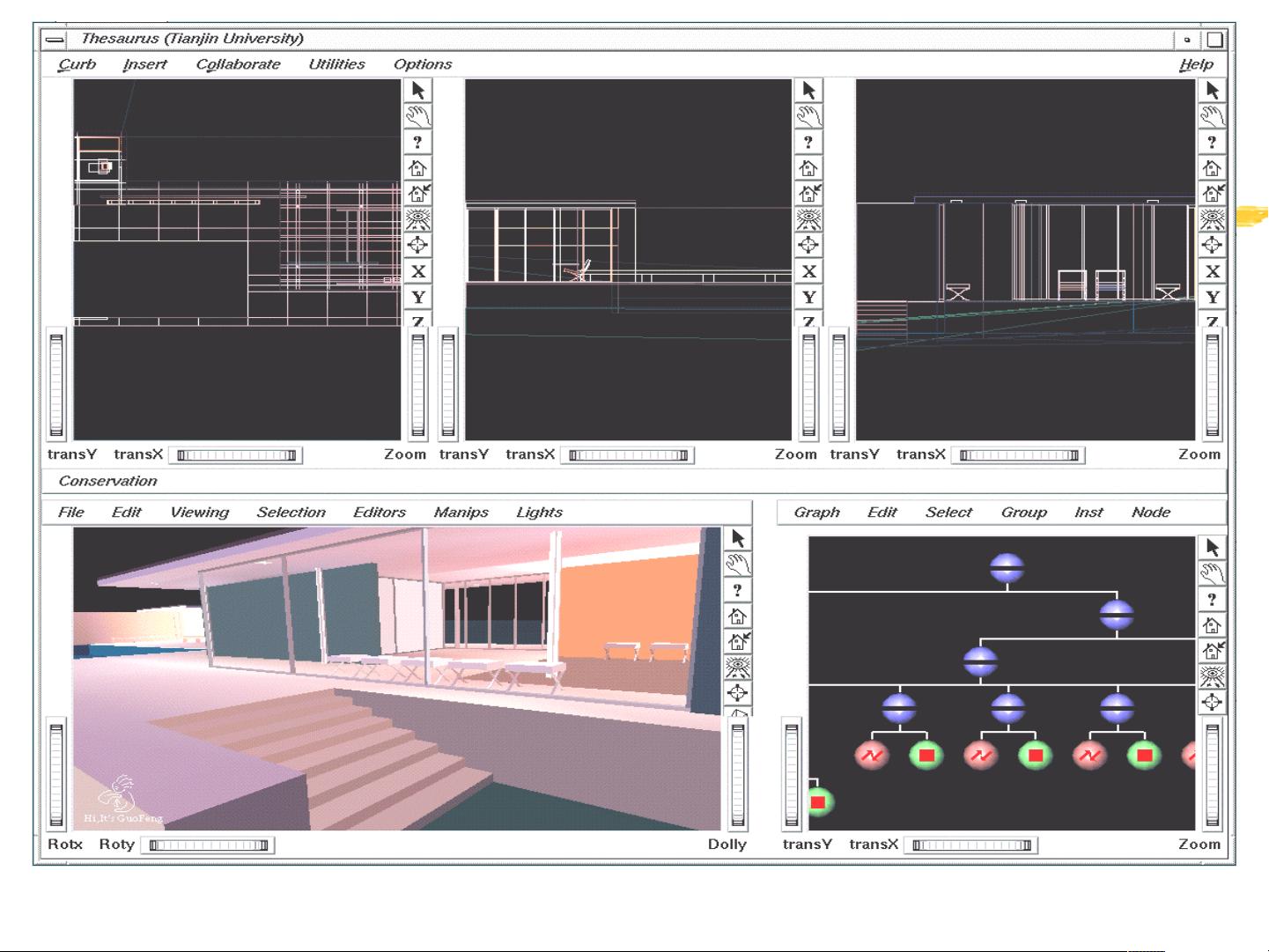Expand the File menu of the 3D viewer
1269x952 pixels.
[x=71, y=513]
